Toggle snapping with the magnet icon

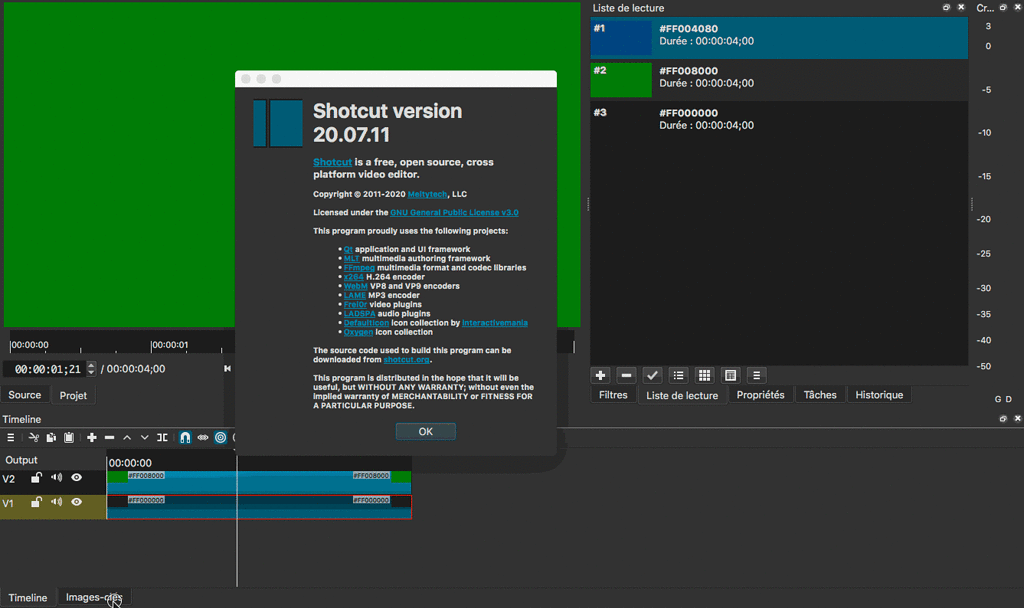point(185,437)
